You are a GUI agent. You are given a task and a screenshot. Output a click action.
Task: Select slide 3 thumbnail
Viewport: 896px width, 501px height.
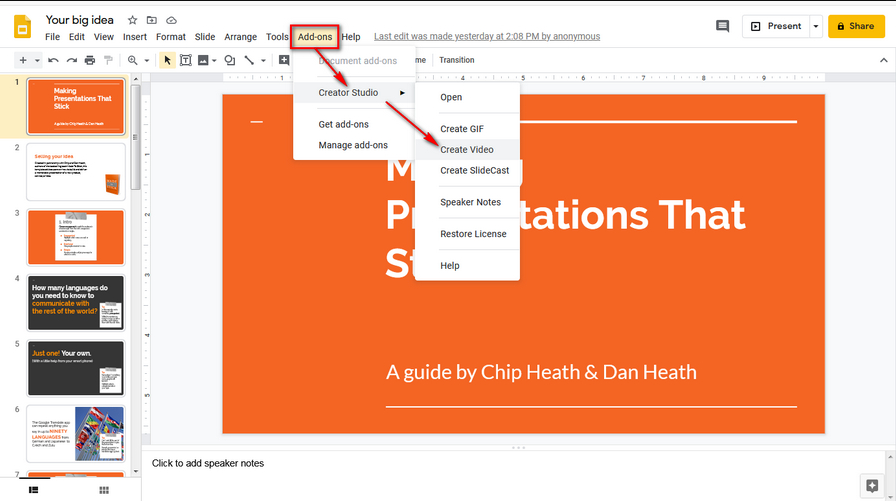point(75,237)
